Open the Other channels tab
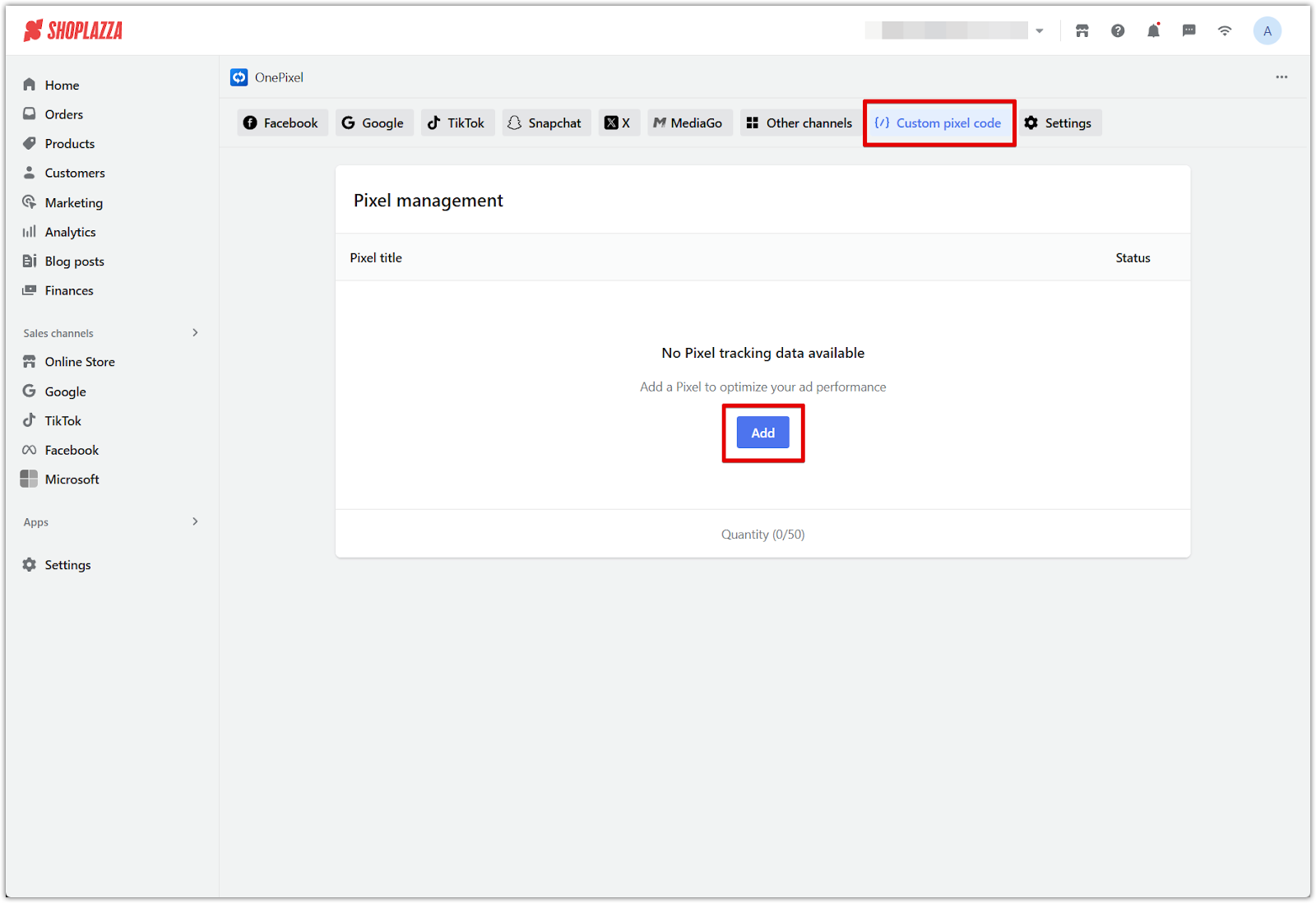1316x903 pixels. click(801, 123)
